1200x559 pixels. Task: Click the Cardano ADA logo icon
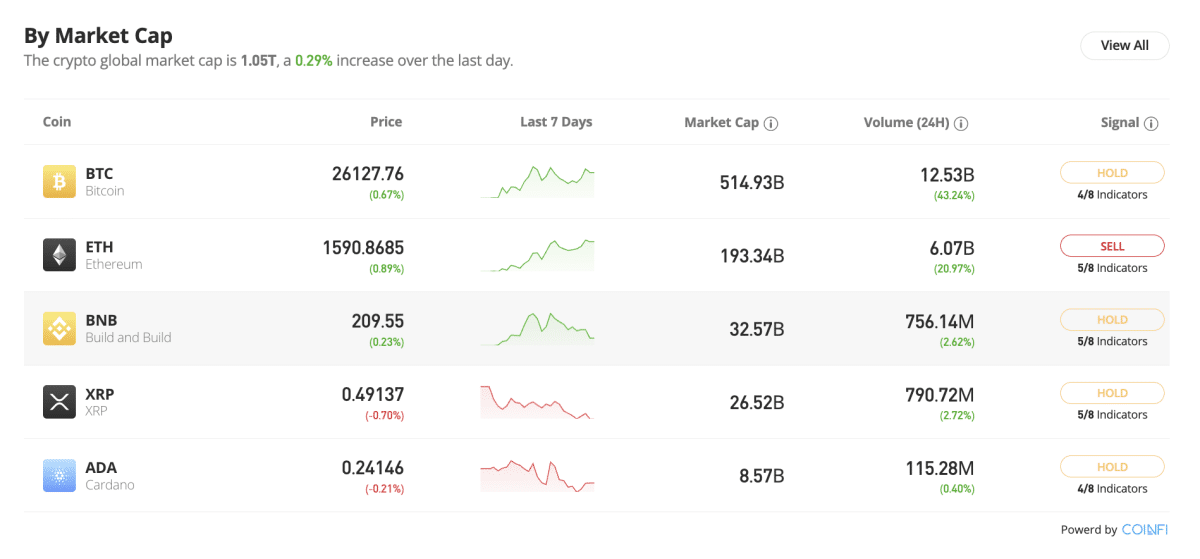coord(59,476)
